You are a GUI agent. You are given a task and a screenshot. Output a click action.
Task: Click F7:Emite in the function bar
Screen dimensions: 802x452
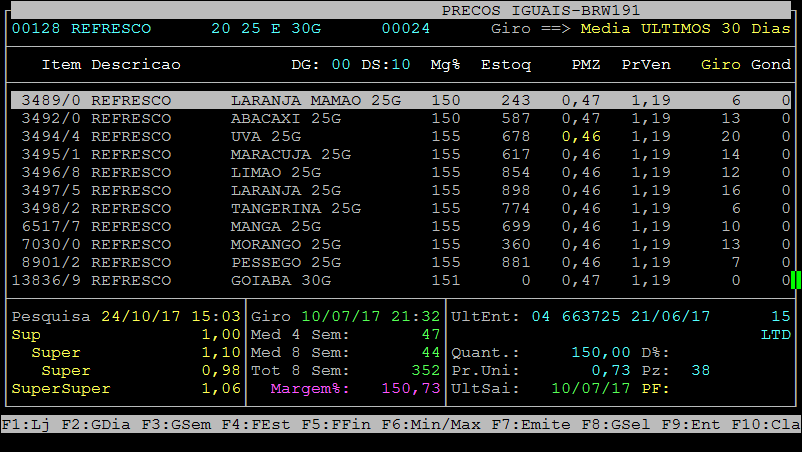tap(530, 425)
